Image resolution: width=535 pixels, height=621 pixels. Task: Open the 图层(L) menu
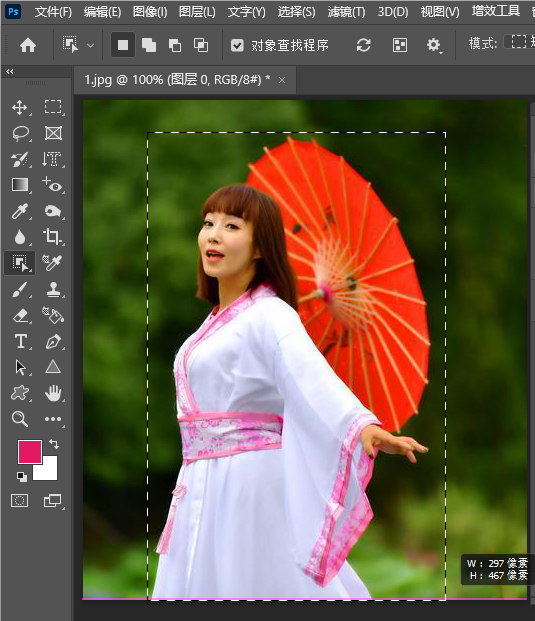tap(197, 12)
